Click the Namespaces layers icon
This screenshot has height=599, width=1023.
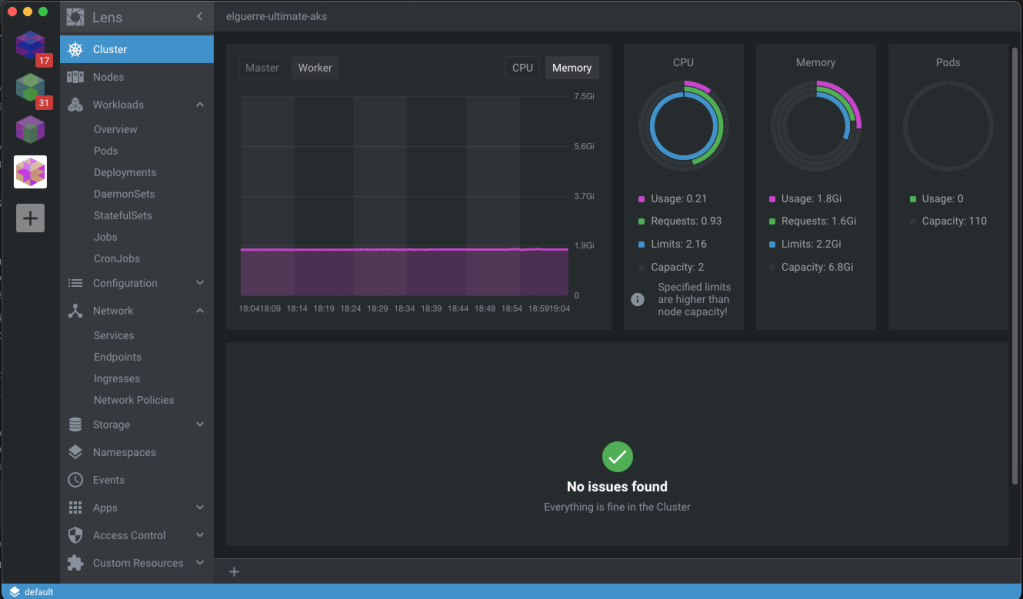[75, 452]
